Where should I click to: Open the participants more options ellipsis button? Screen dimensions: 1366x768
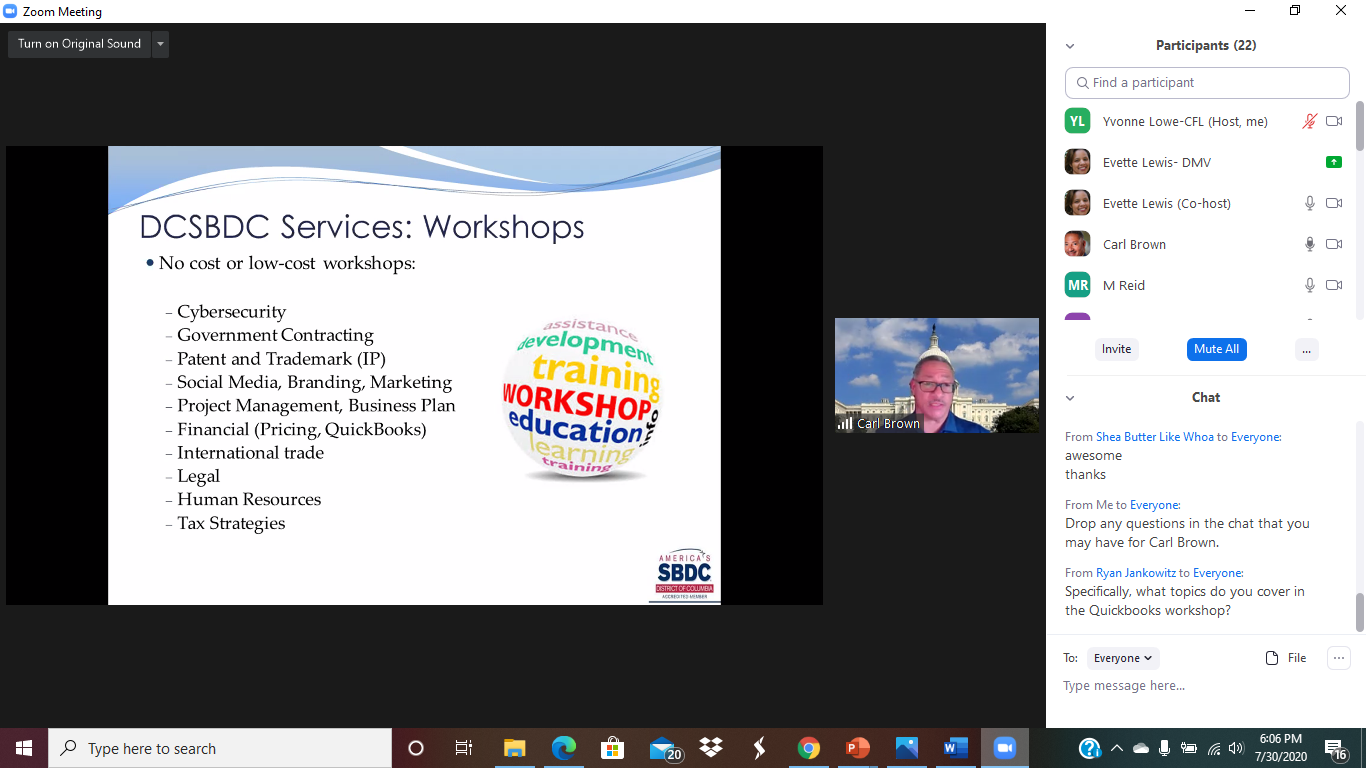tap(1306, 349)
